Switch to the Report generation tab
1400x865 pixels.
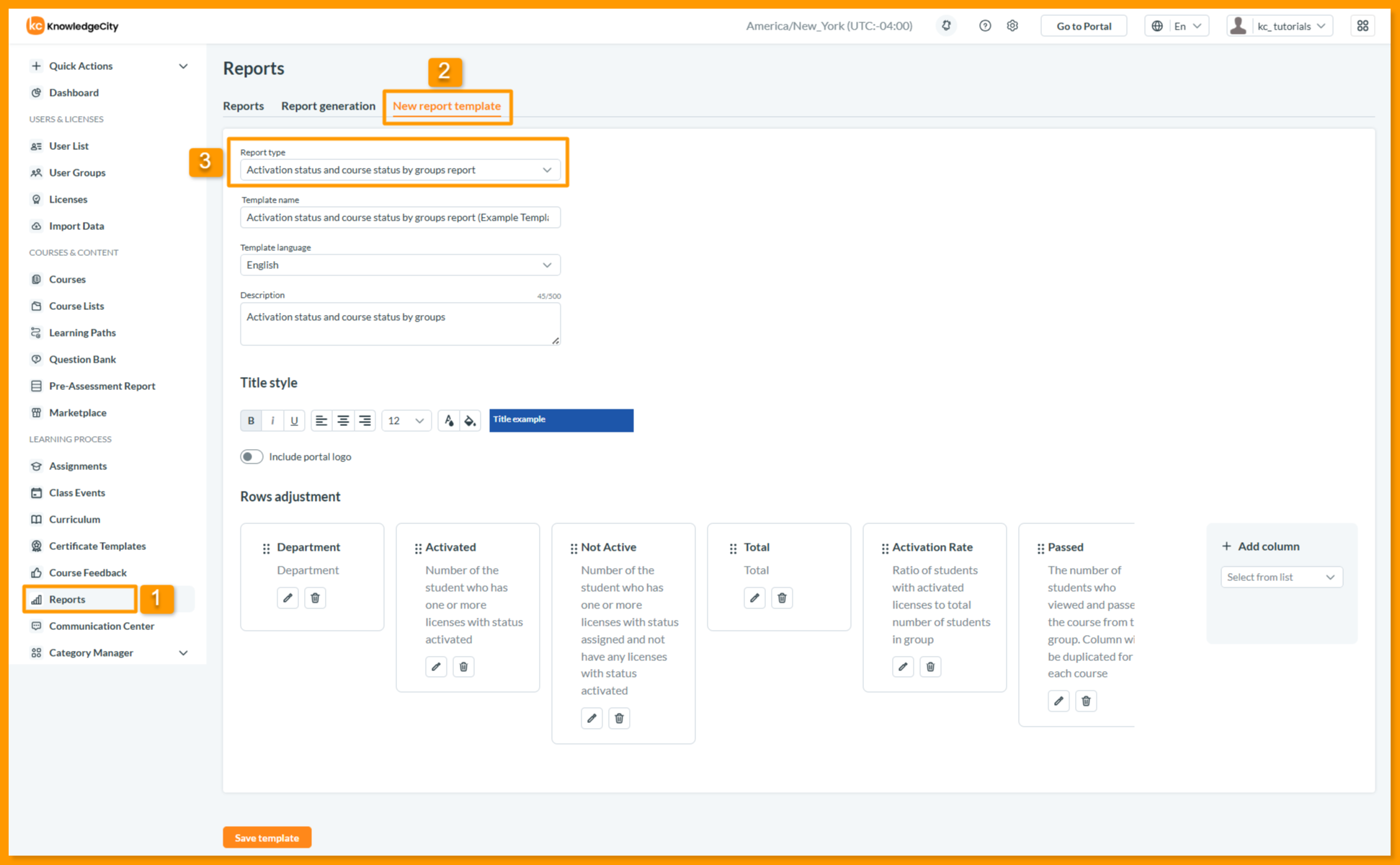coord(328,106)
